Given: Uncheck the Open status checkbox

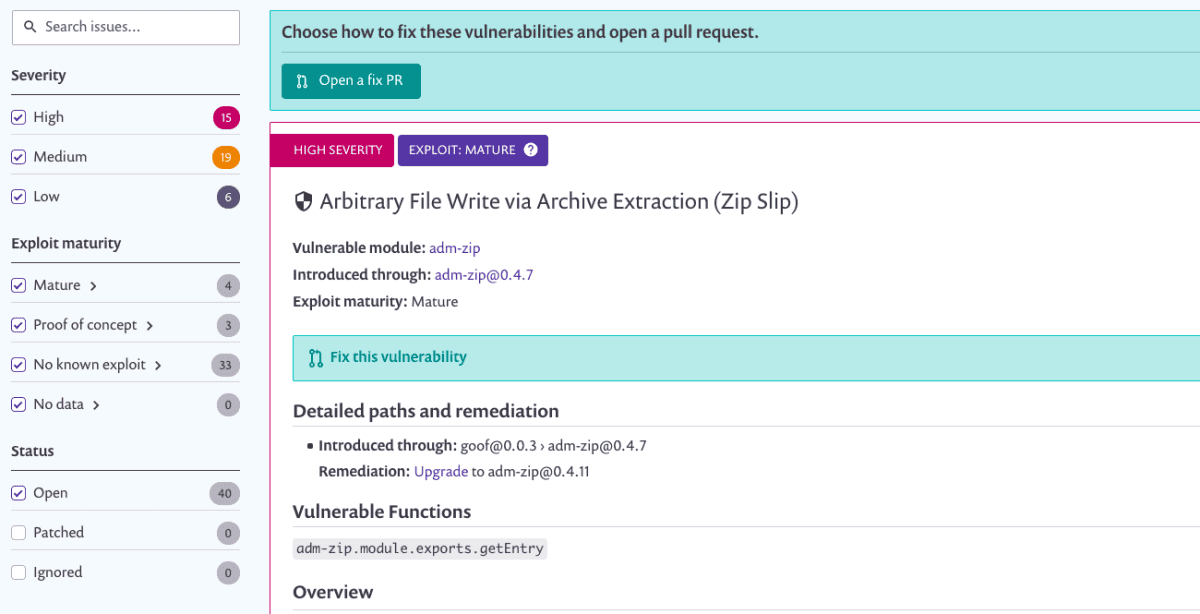Looking at the screenshot, I should point(18,493).
